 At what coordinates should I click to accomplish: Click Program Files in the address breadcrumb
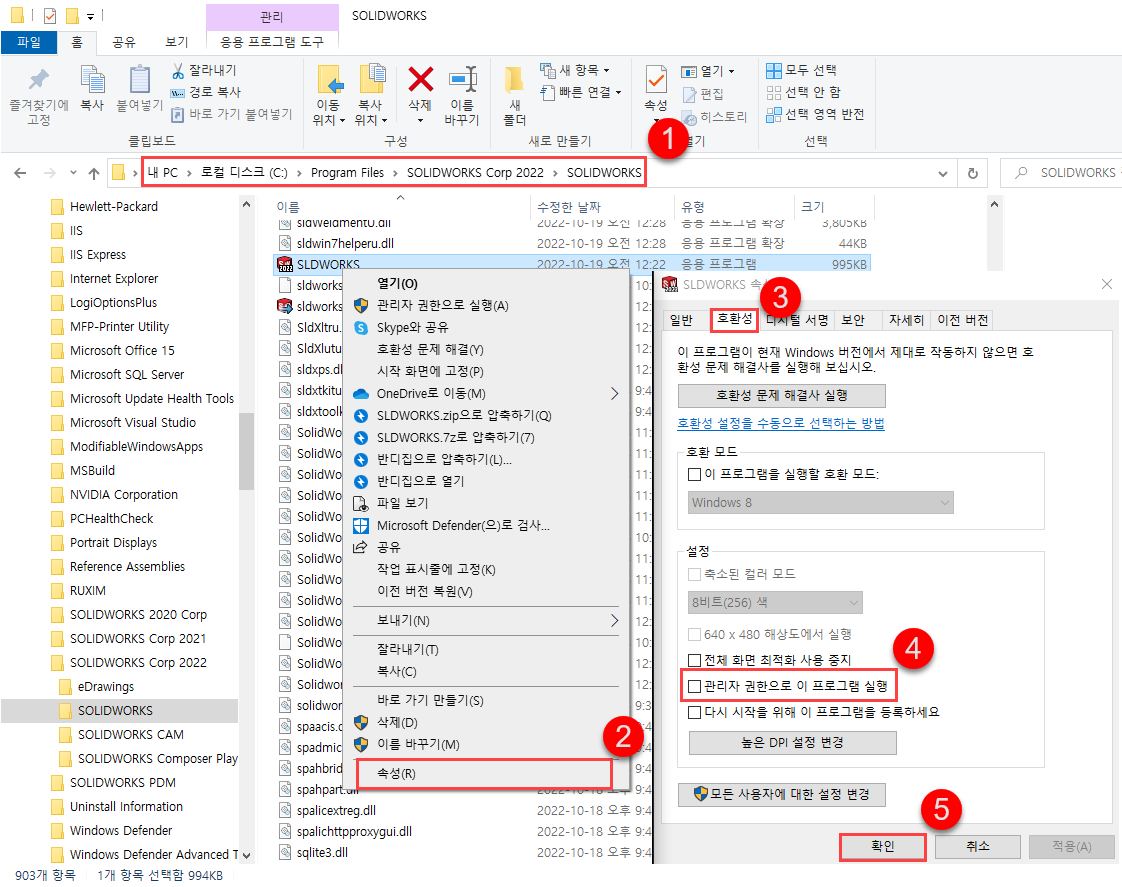pos(347,173)
